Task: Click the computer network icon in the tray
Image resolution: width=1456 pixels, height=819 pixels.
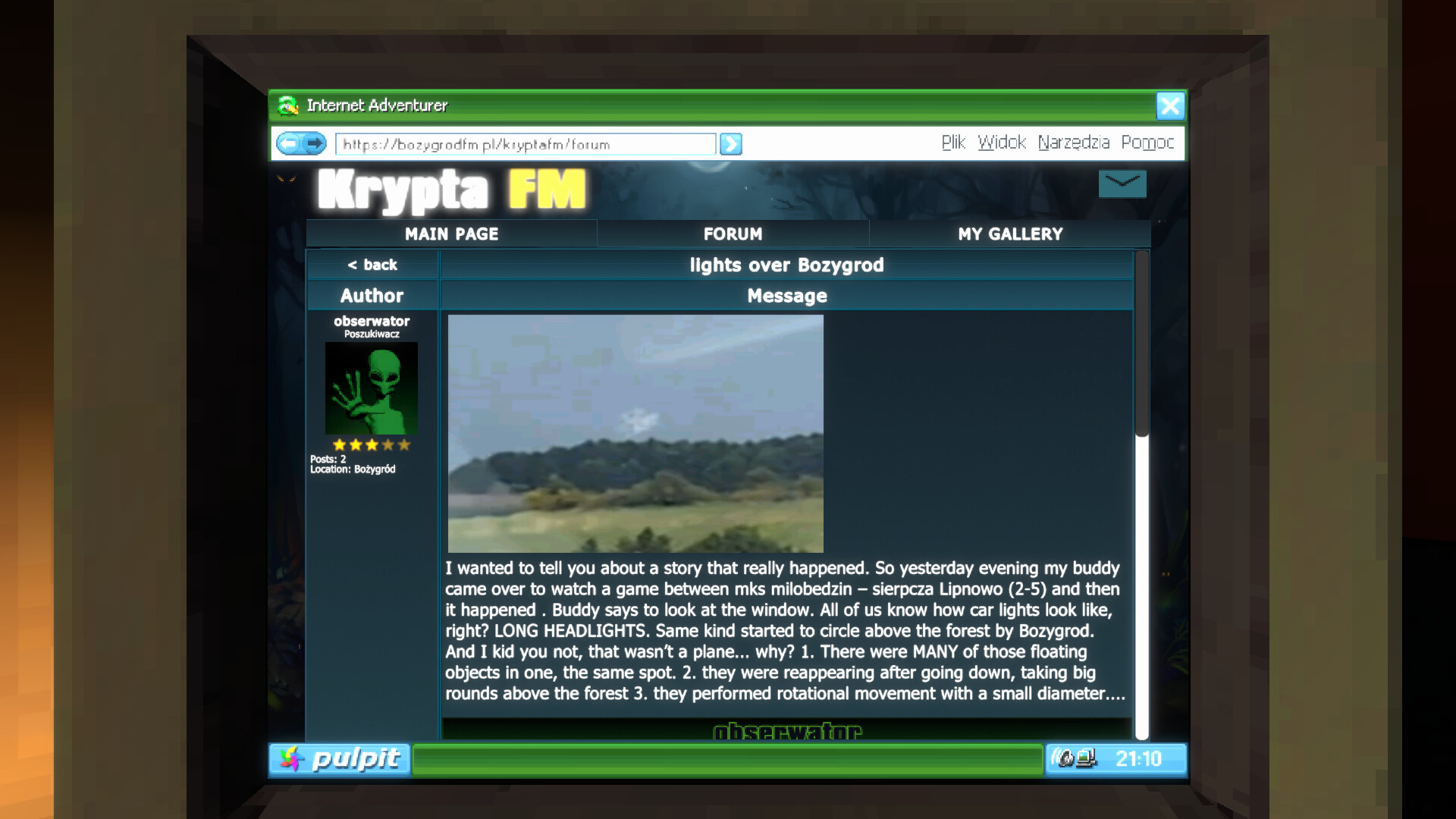Action: tap(1087, 758)
